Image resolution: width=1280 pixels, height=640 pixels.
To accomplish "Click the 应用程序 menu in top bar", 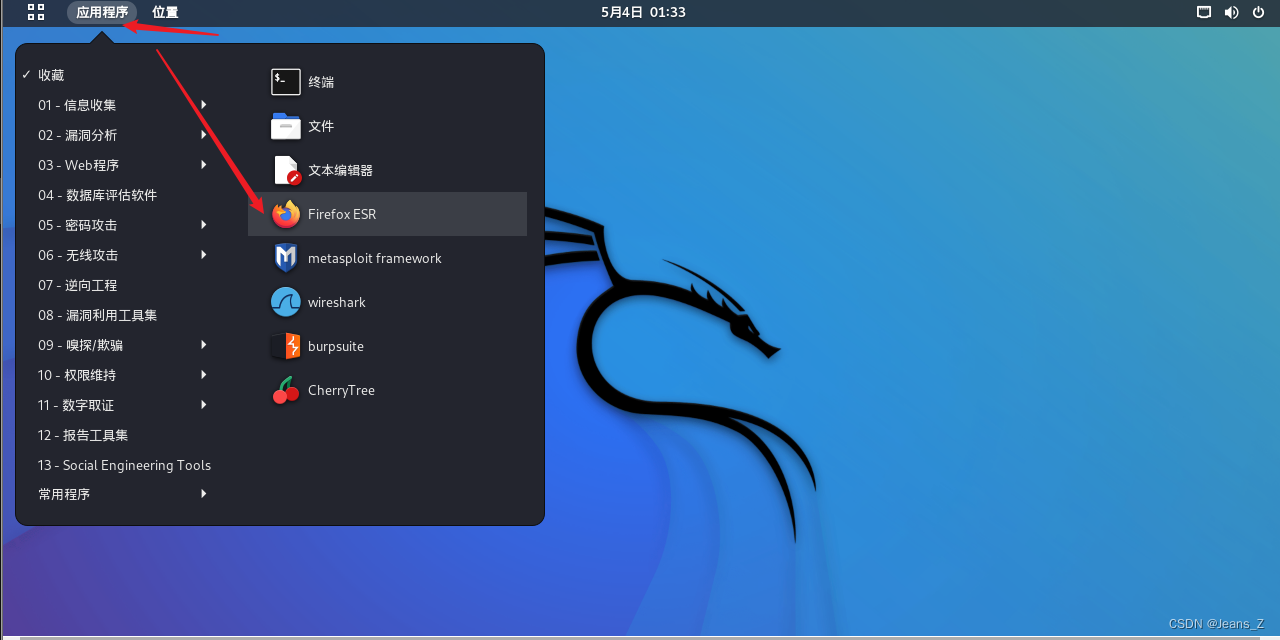I will tap(102, 12).
